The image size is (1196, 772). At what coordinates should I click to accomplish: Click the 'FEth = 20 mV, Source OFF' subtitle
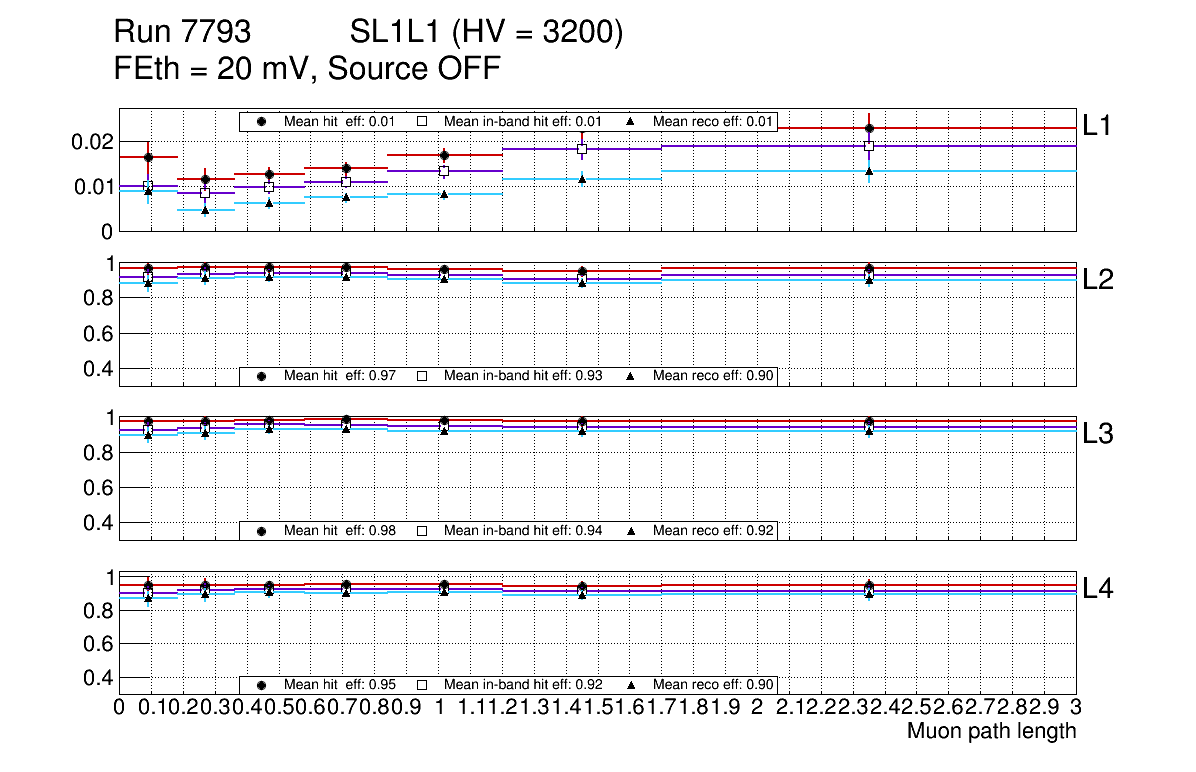coord(307,69)
